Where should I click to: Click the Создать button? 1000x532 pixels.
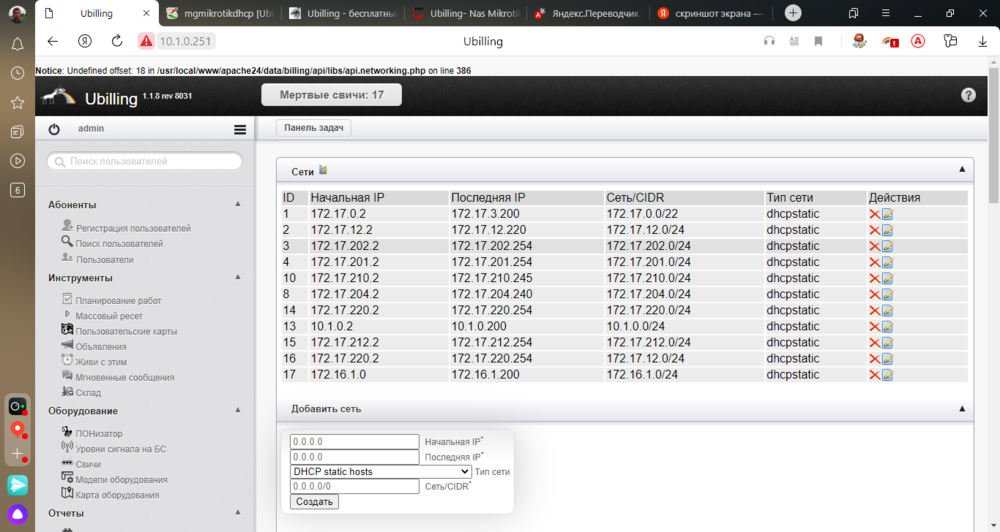314,501
